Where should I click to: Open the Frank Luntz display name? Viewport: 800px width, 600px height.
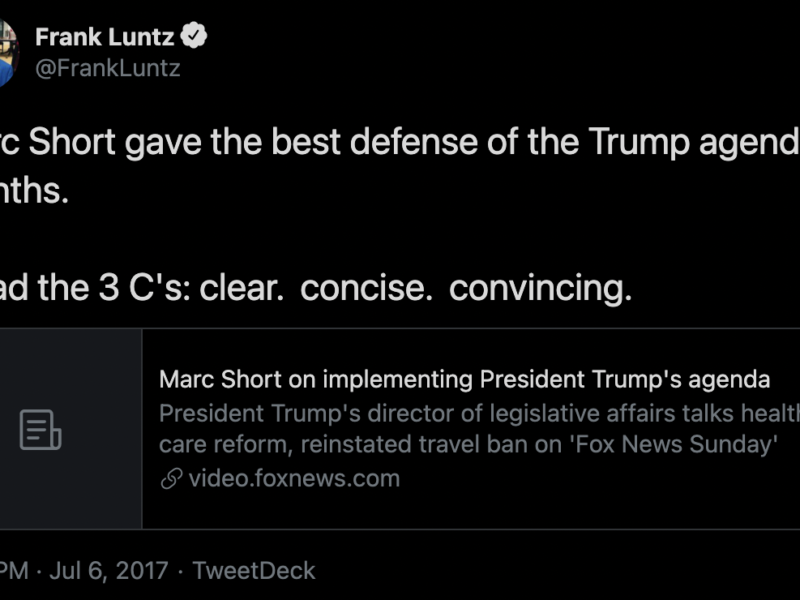(104, 37)
